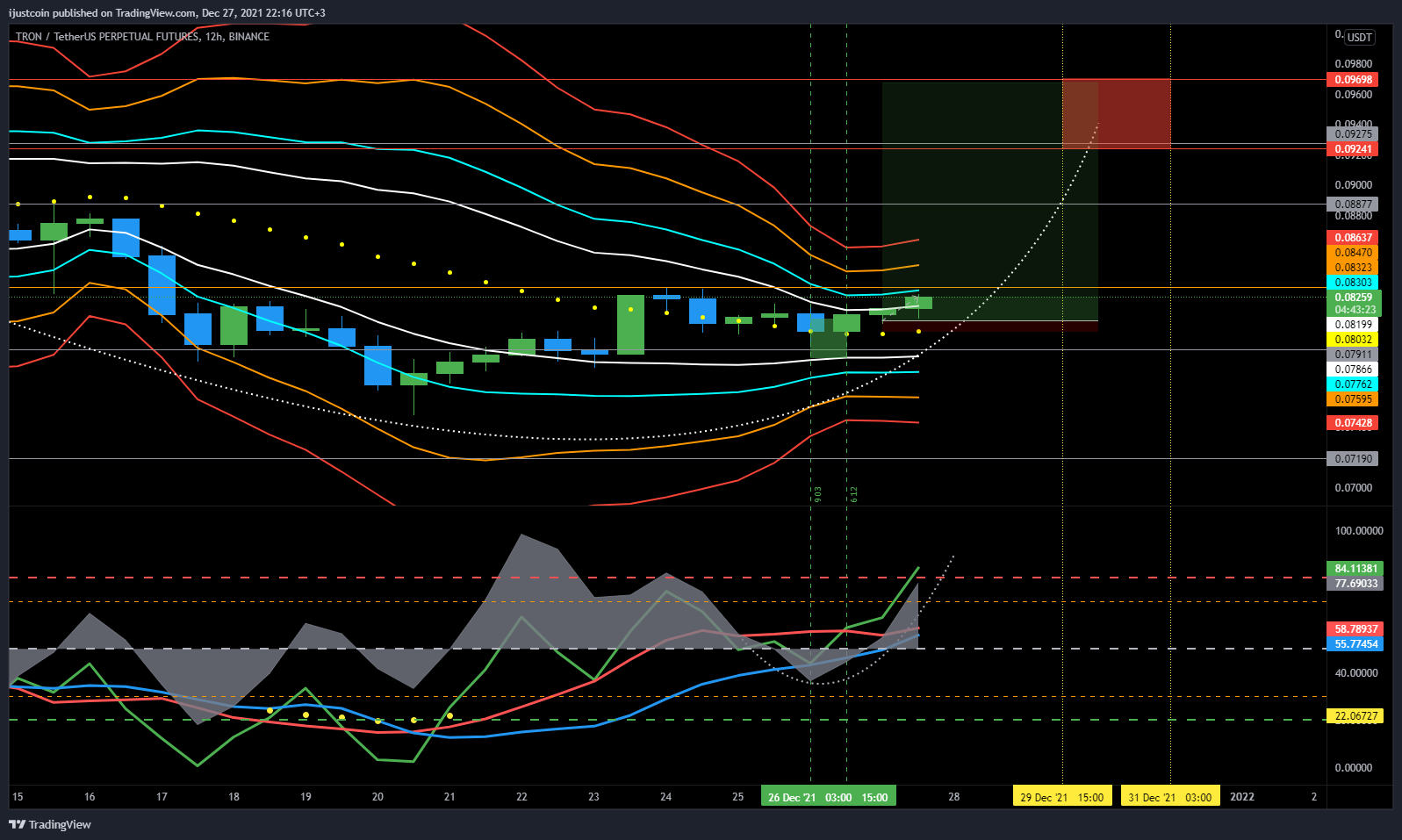Click the 100.00000 indicator axis tick

click(x=1358, y=531)
